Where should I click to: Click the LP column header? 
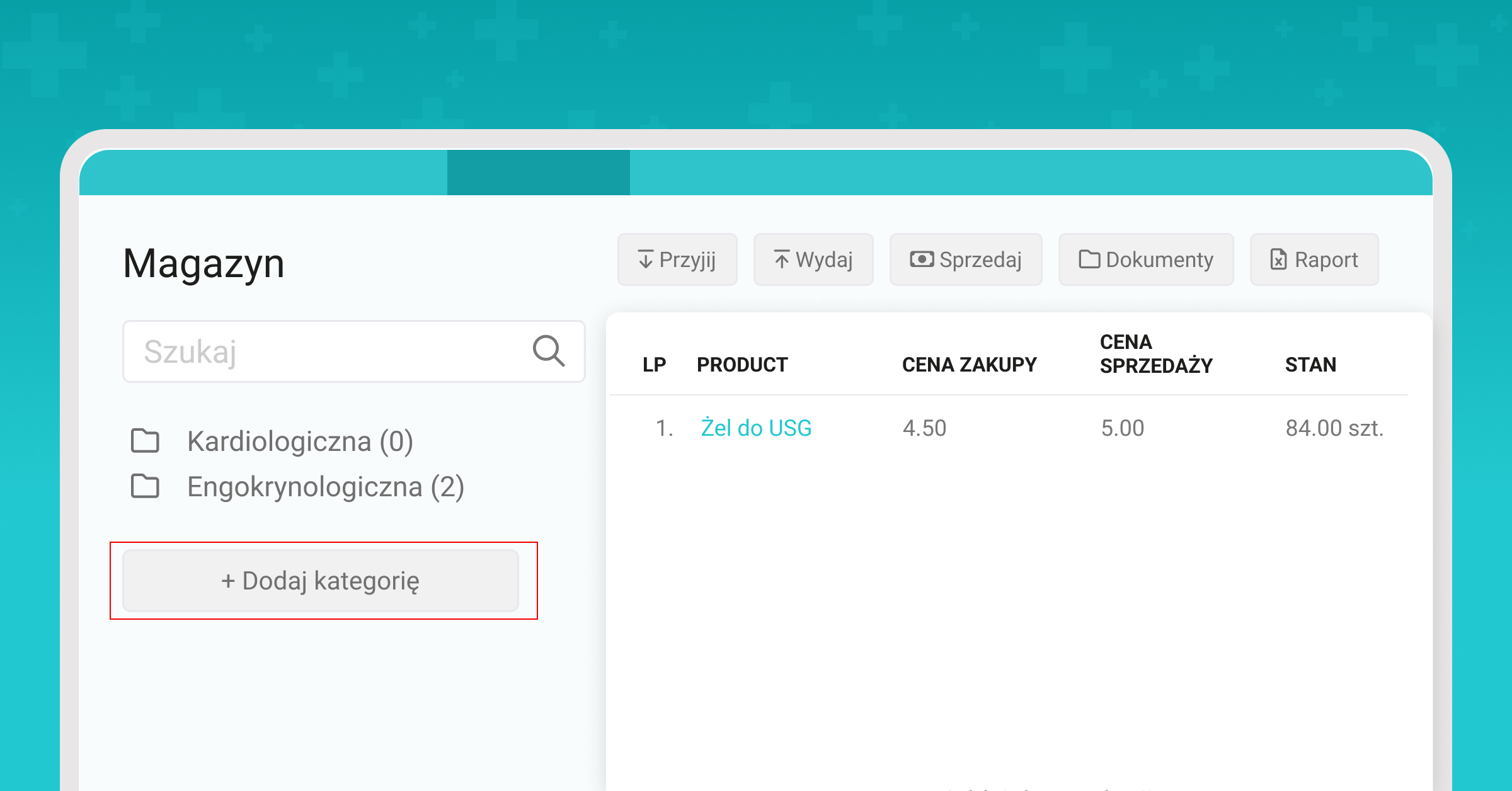(x=654, y=365)
